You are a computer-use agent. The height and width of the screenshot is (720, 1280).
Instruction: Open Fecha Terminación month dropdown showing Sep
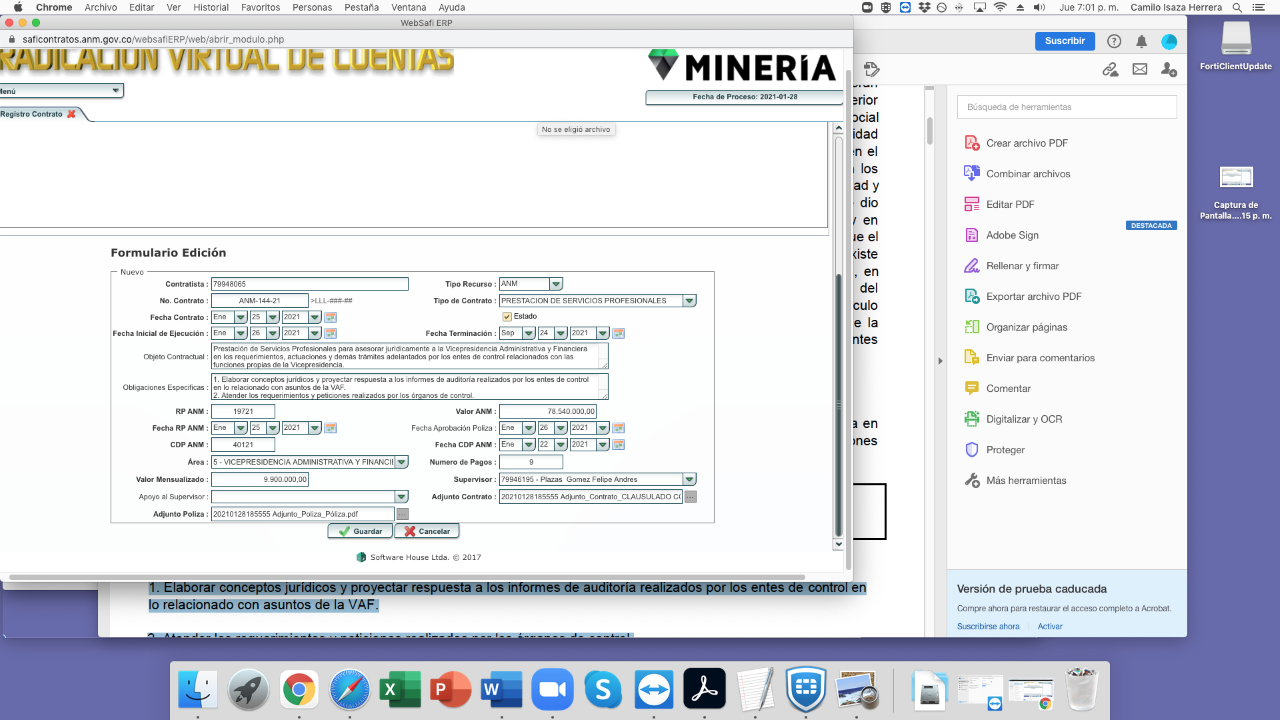click(x=516, y=333)
